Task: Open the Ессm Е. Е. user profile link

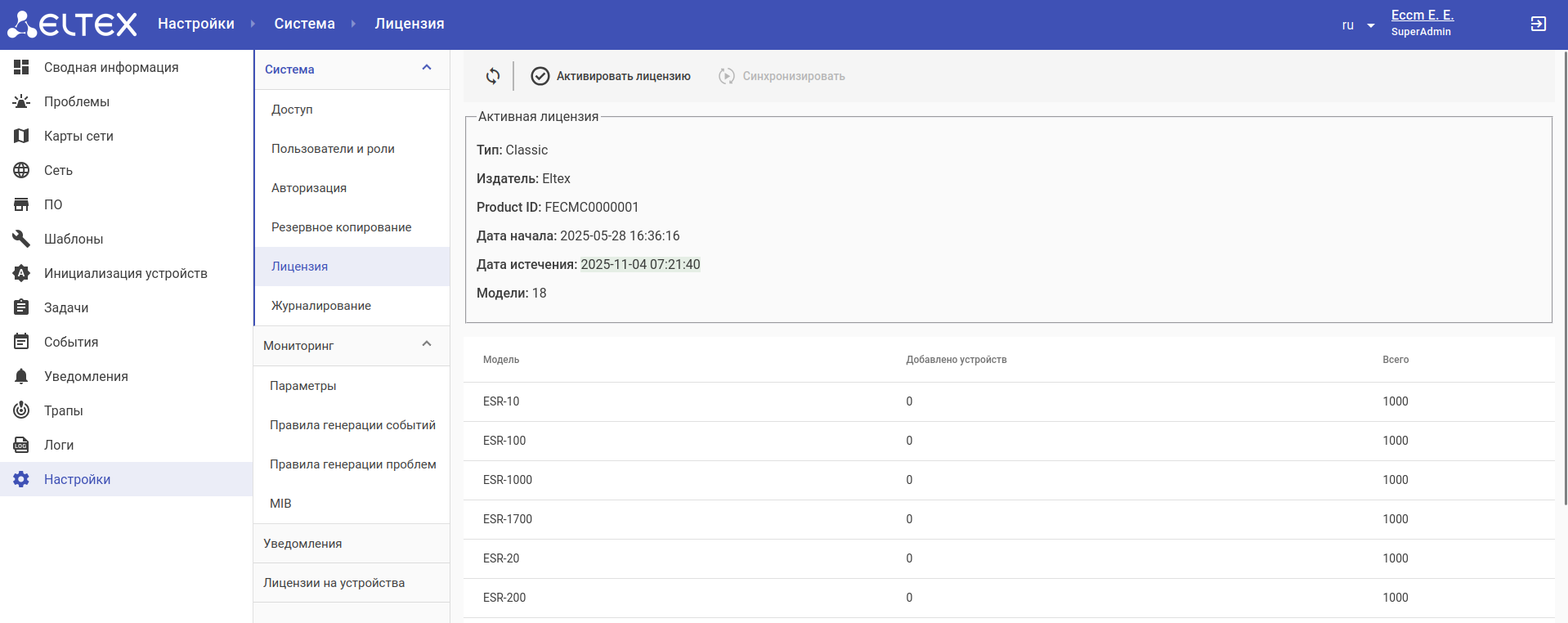Action: (1422, 16)
